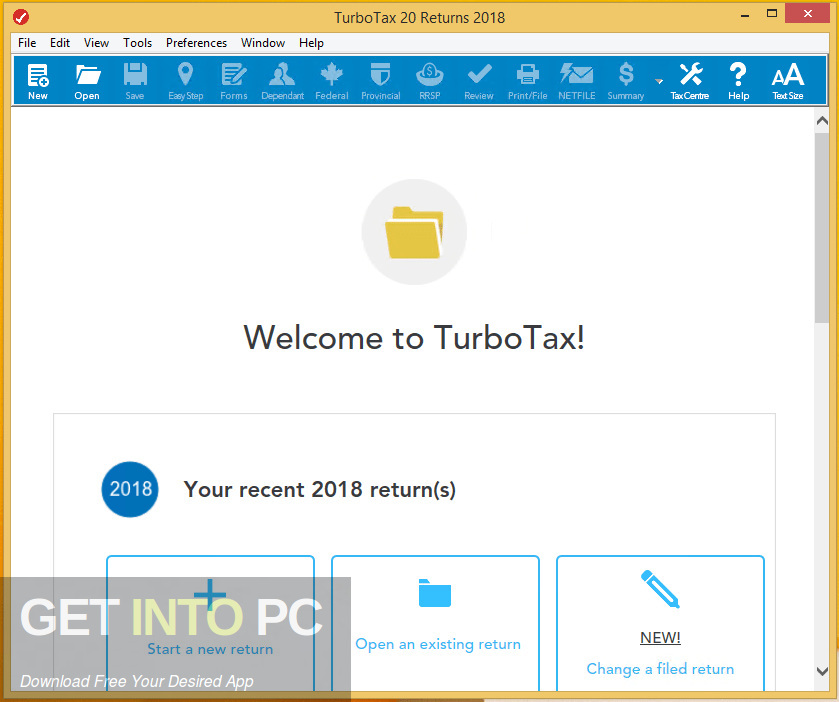
Task: Click the pencil icon in filed return card
Action: (x=660, y=589)
